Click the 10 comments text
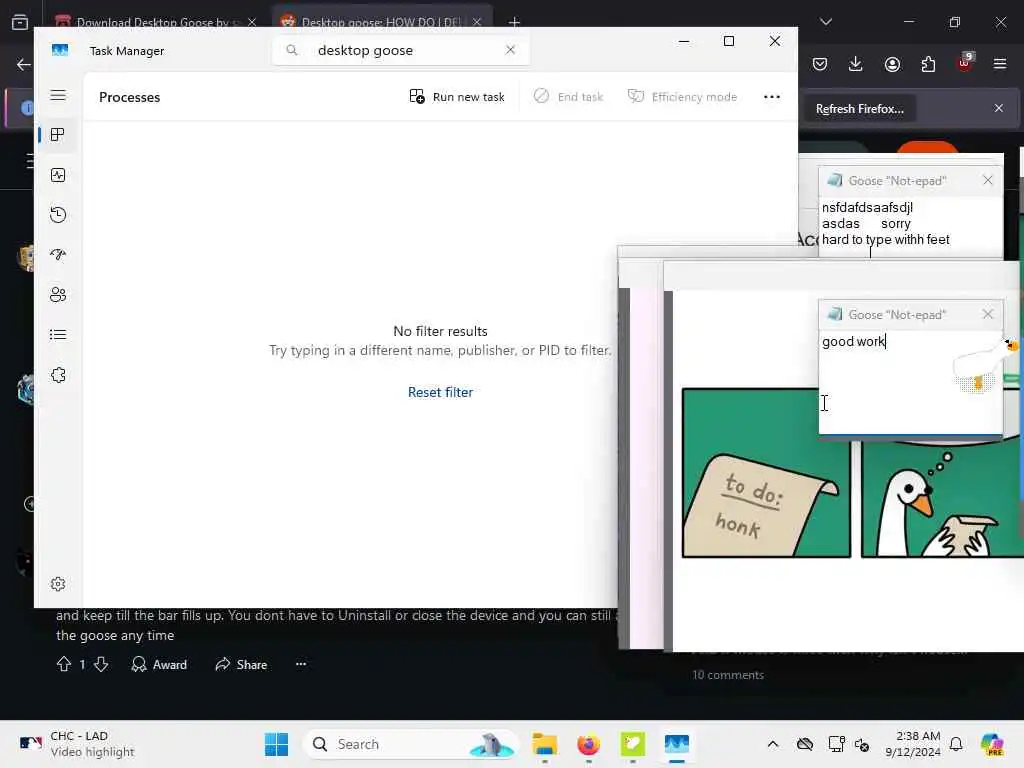The image size is (1024, 768). 728,675
